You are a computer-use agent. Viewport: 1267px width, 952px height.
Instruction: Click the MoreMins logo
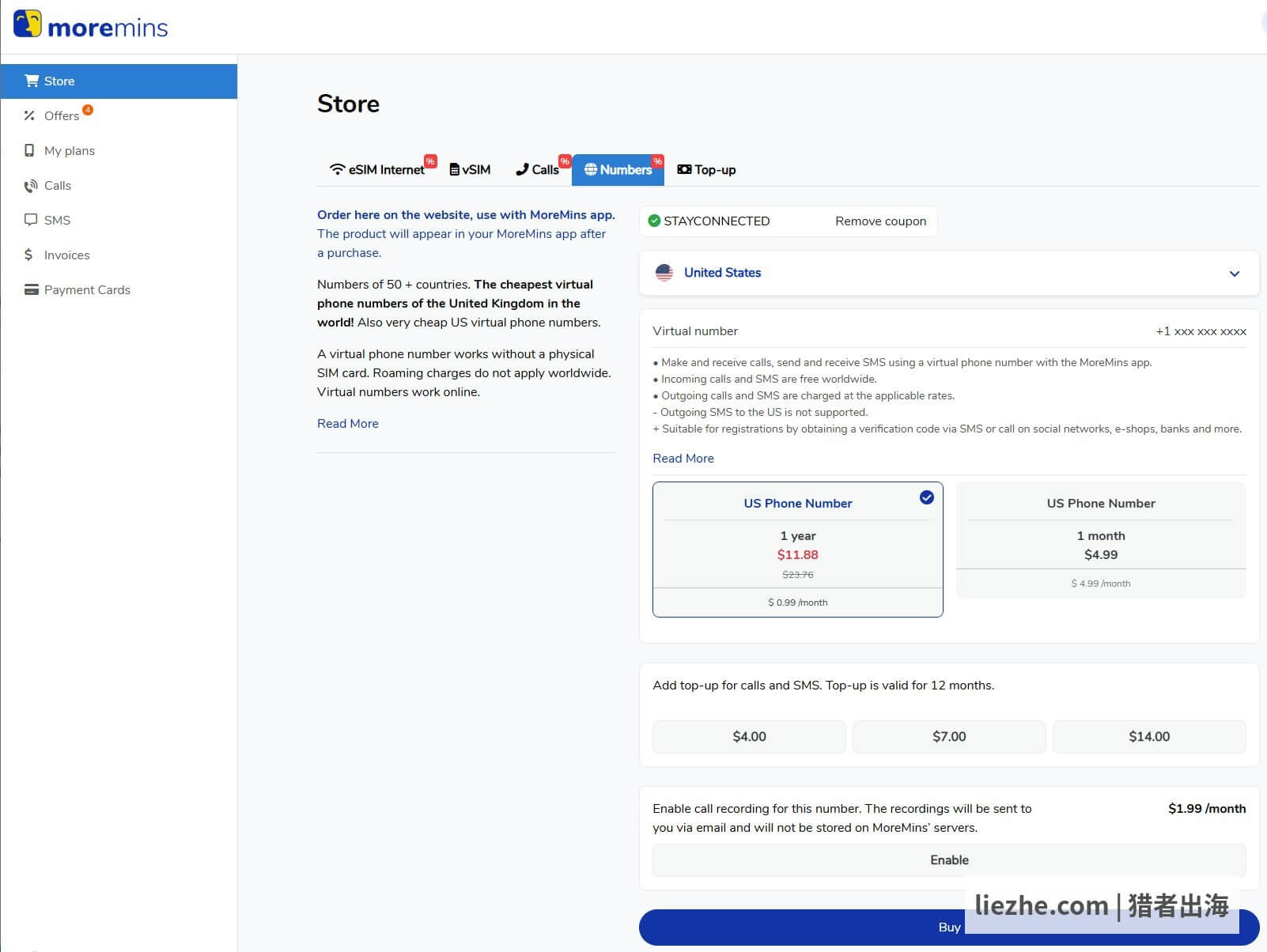coord(91,26)
